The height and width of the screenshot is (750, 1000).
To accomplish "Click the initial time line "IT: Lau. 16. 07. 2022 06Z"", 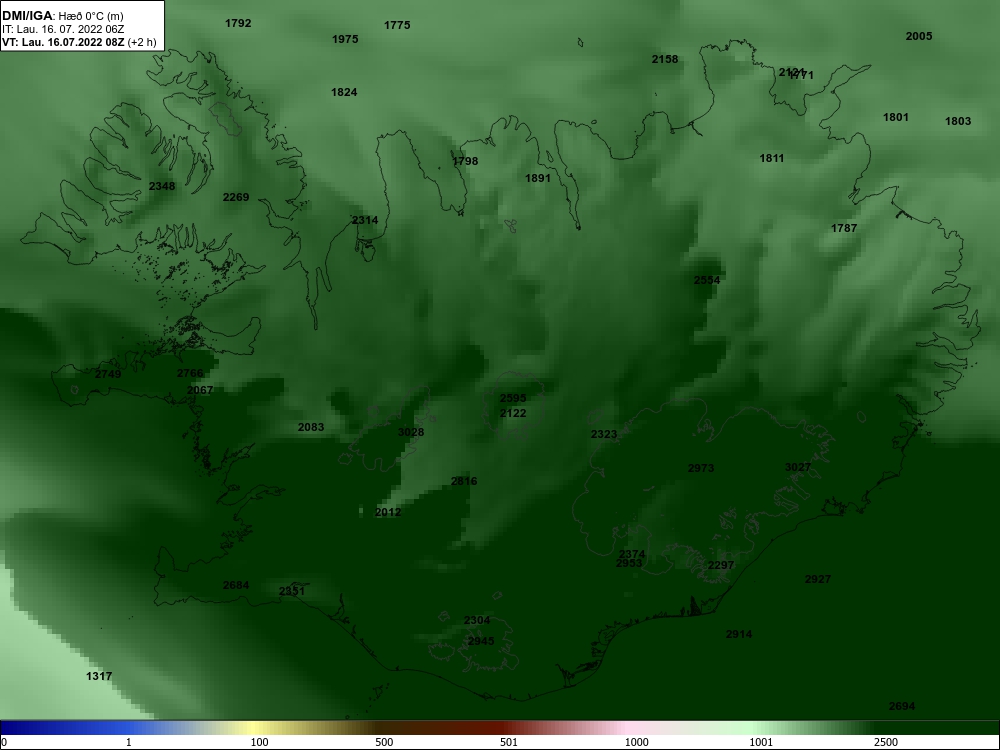I will click(x=62, y=29).
